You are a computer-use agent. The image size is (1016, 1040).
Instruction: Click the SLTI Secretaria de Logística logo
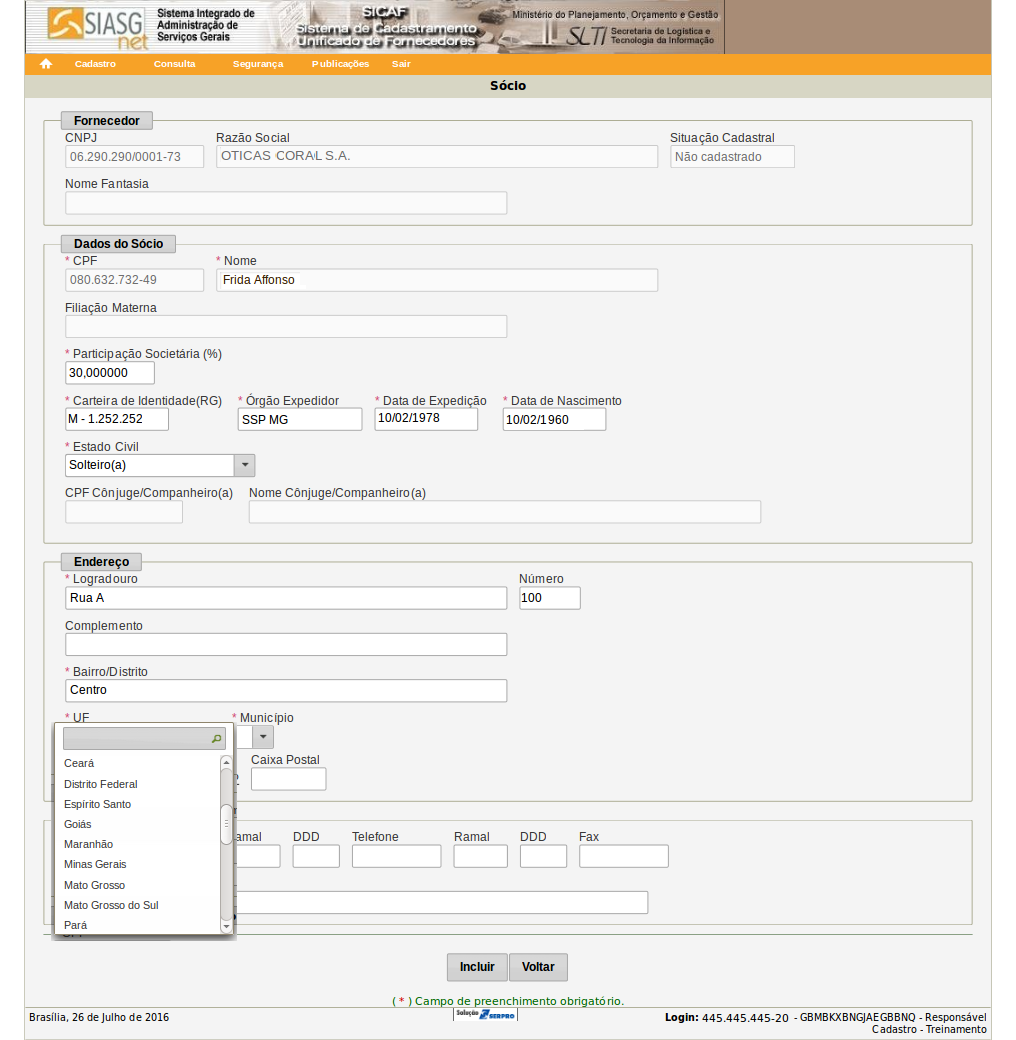640,35
